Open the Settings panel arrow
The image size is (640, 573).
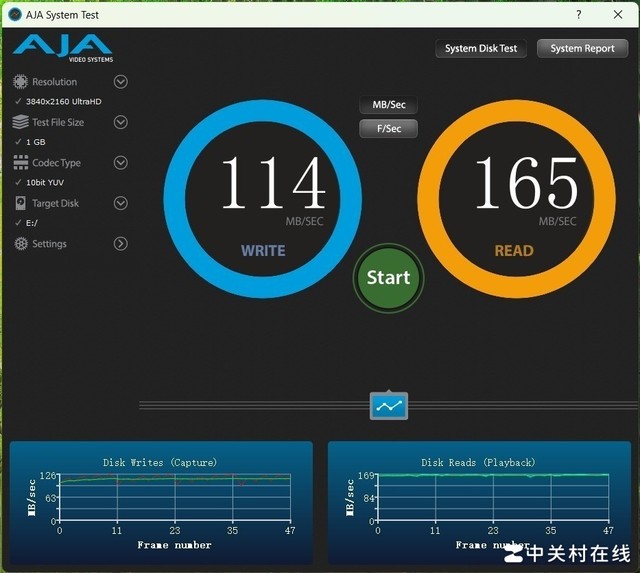pos(120,244)
